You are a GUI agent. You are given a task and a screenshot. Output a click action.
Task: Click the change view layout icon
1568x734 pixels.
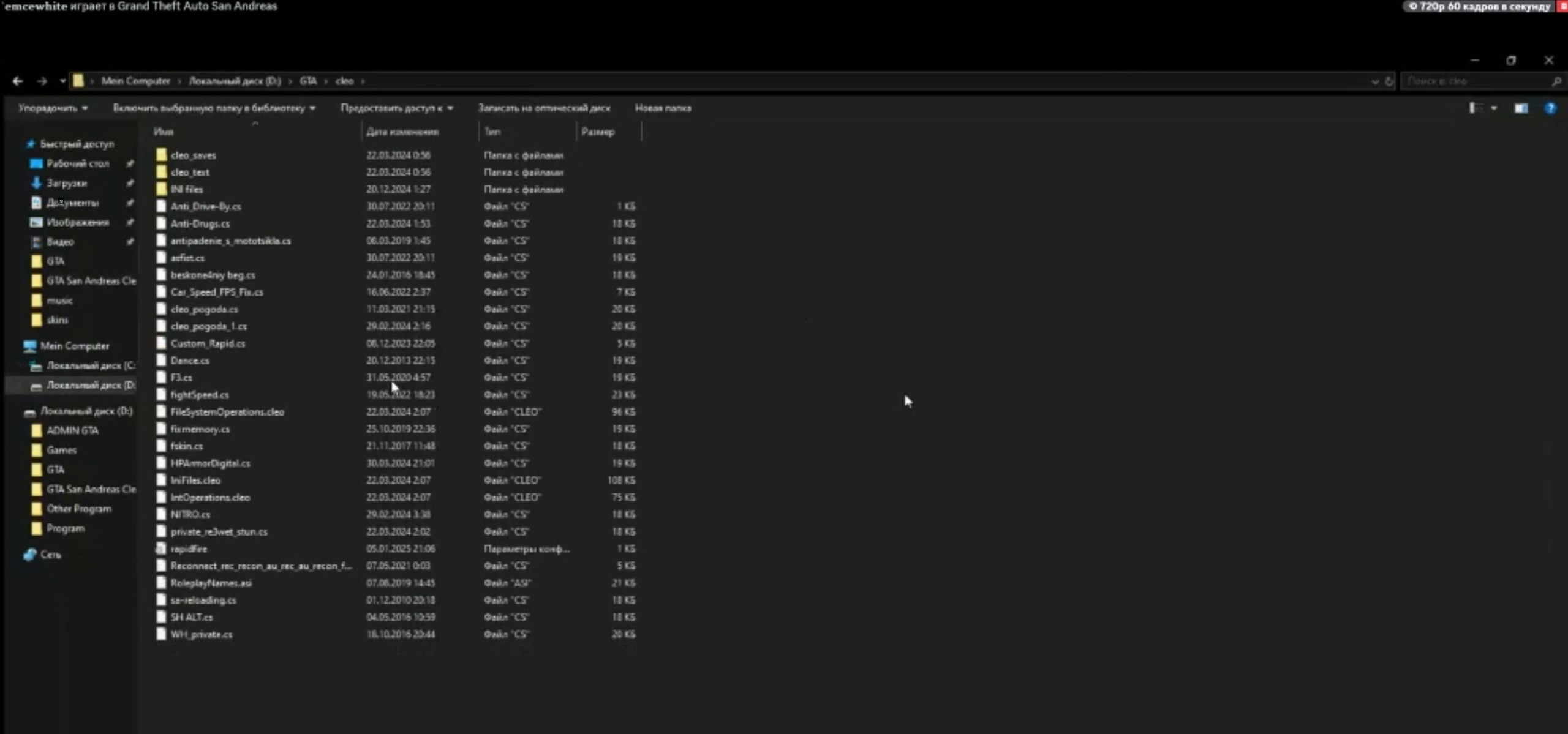[x=1475, y=108]
